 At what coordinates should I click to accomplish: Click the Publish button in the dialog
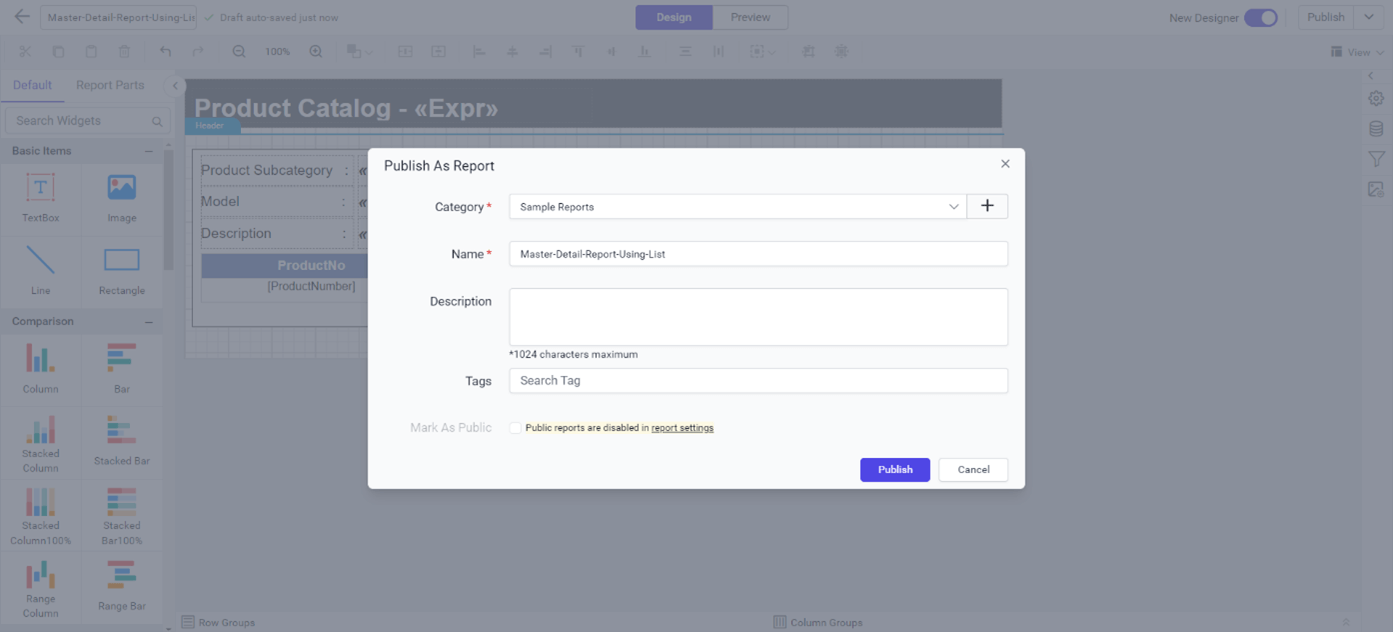(894, 469)
